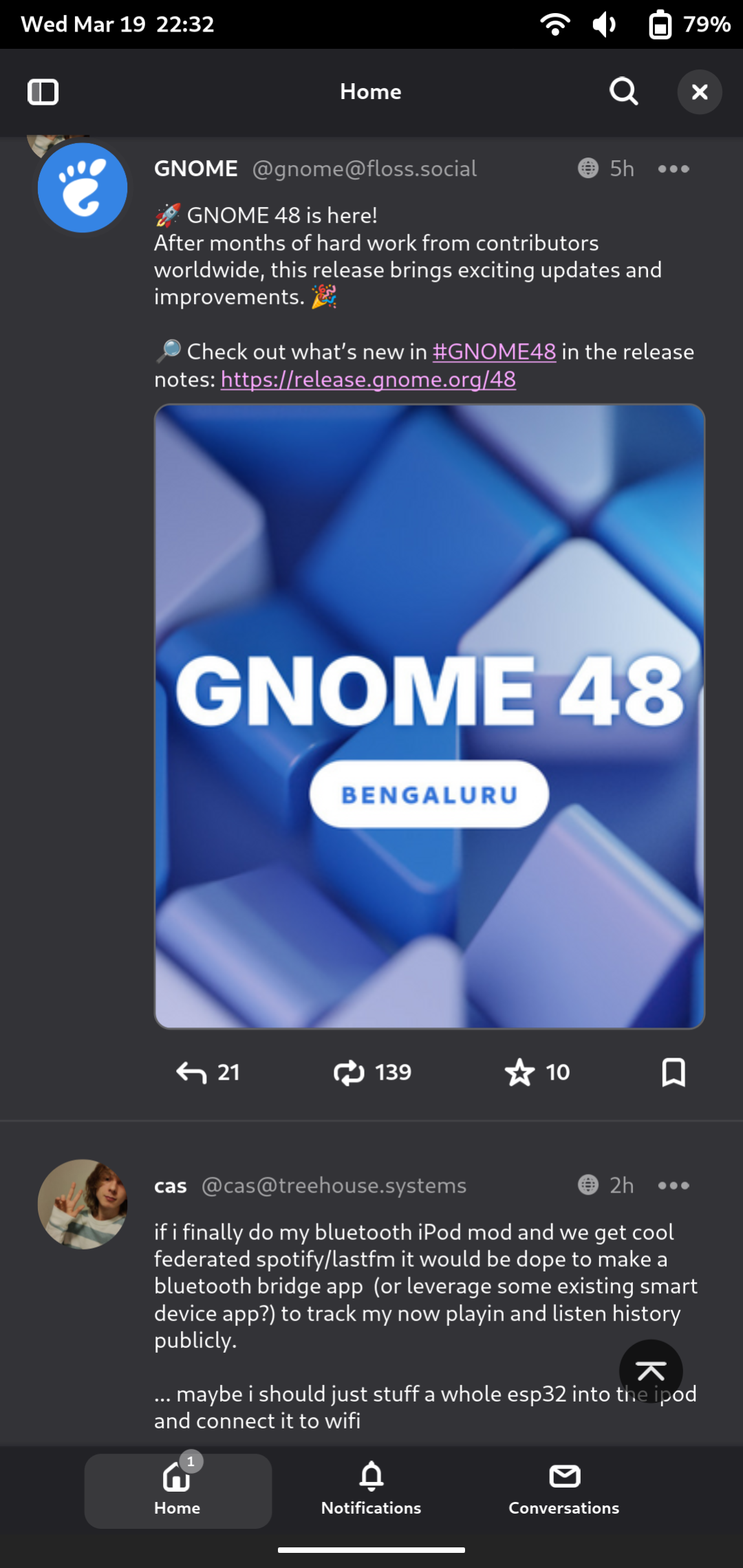Viewport: 743px width, 1568px height.
Task: Favorite the GNOME 48 post
Action: [537, 1072]
